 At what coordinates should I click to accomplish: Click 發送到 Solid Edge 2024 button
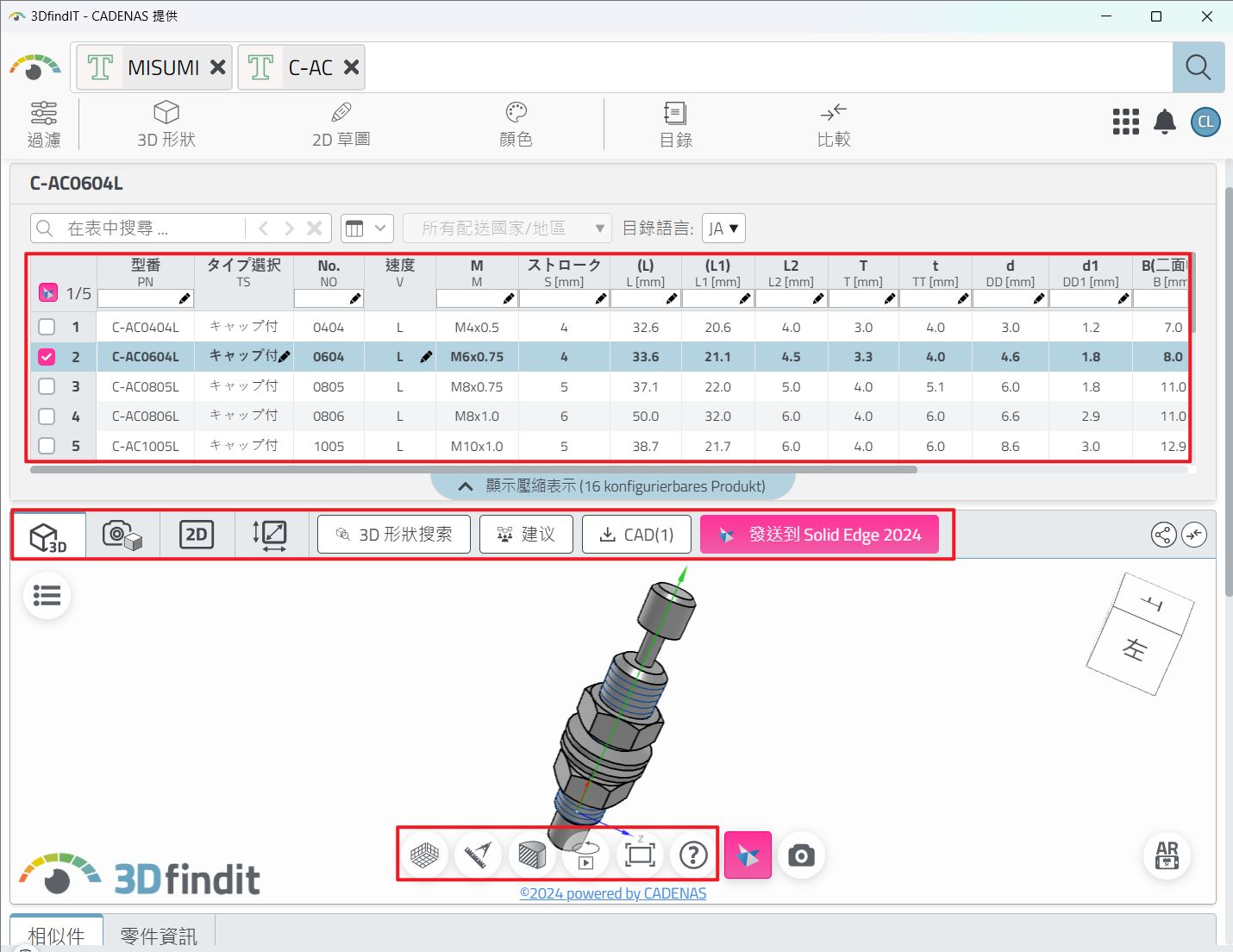click(x=820, y=535)
